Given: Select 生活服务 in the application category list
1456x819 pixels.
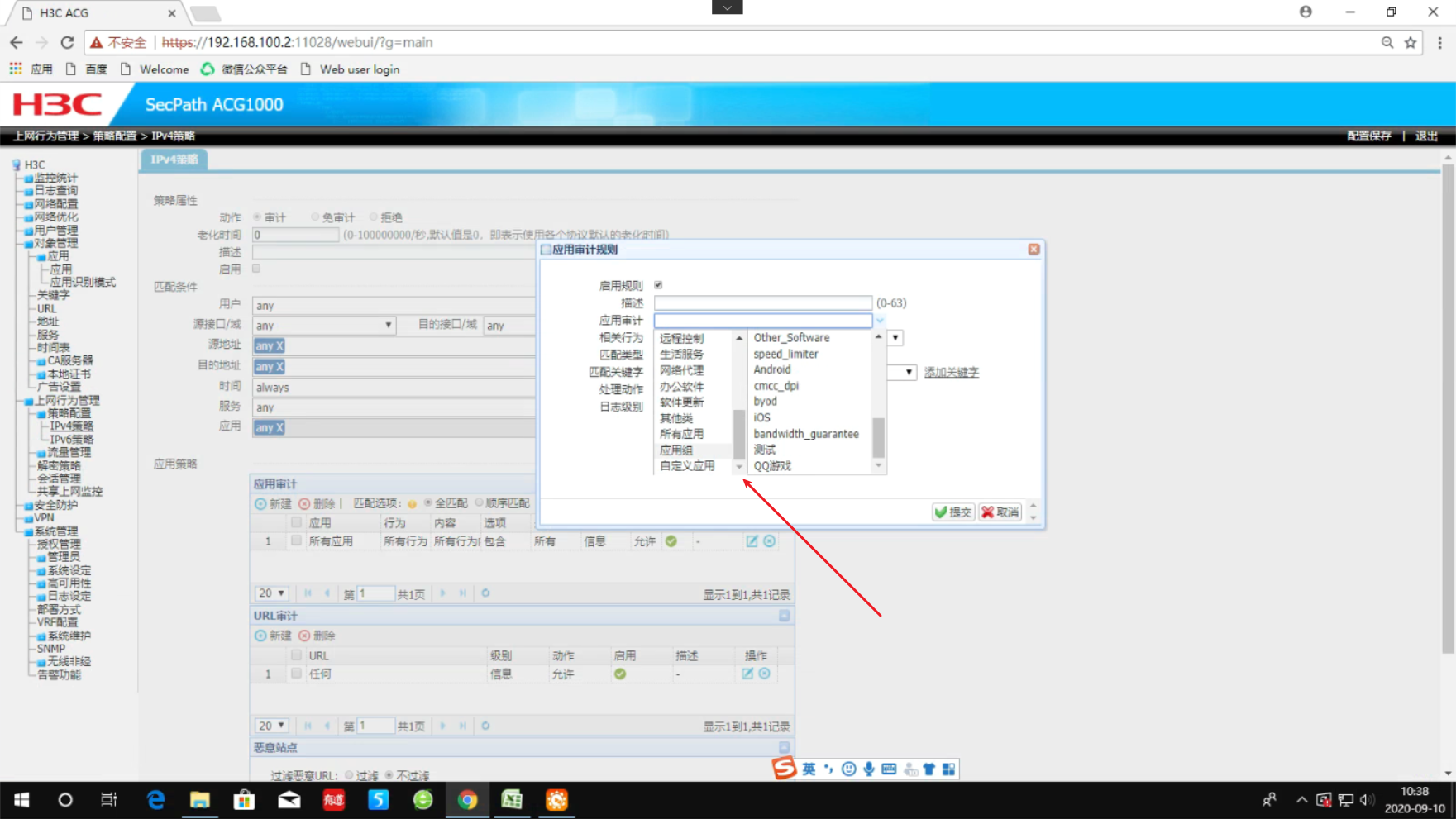Looking at the screenshot, I should pos(681,354).
